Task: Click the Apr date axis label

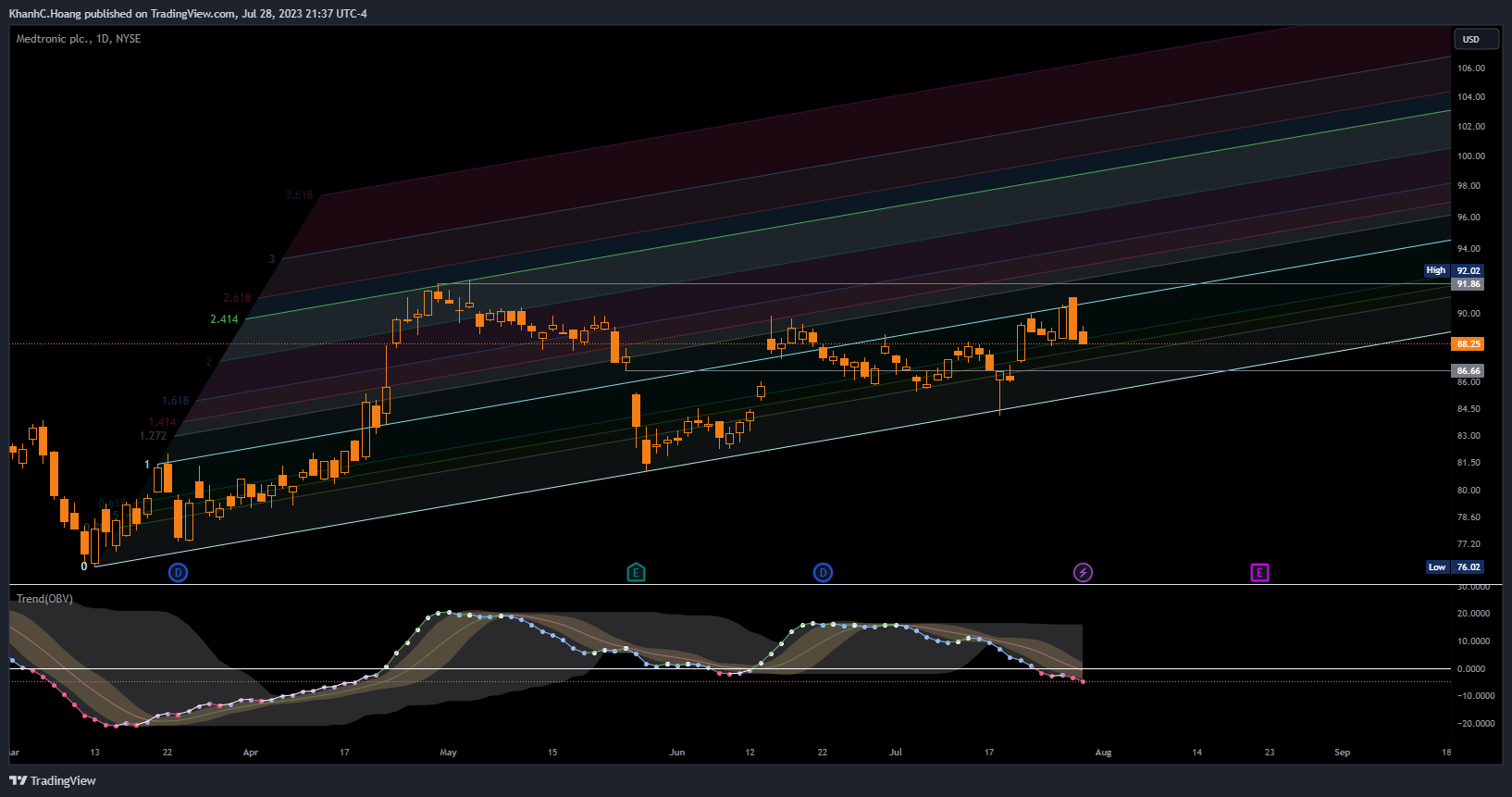Action: (x=251, y=753)
